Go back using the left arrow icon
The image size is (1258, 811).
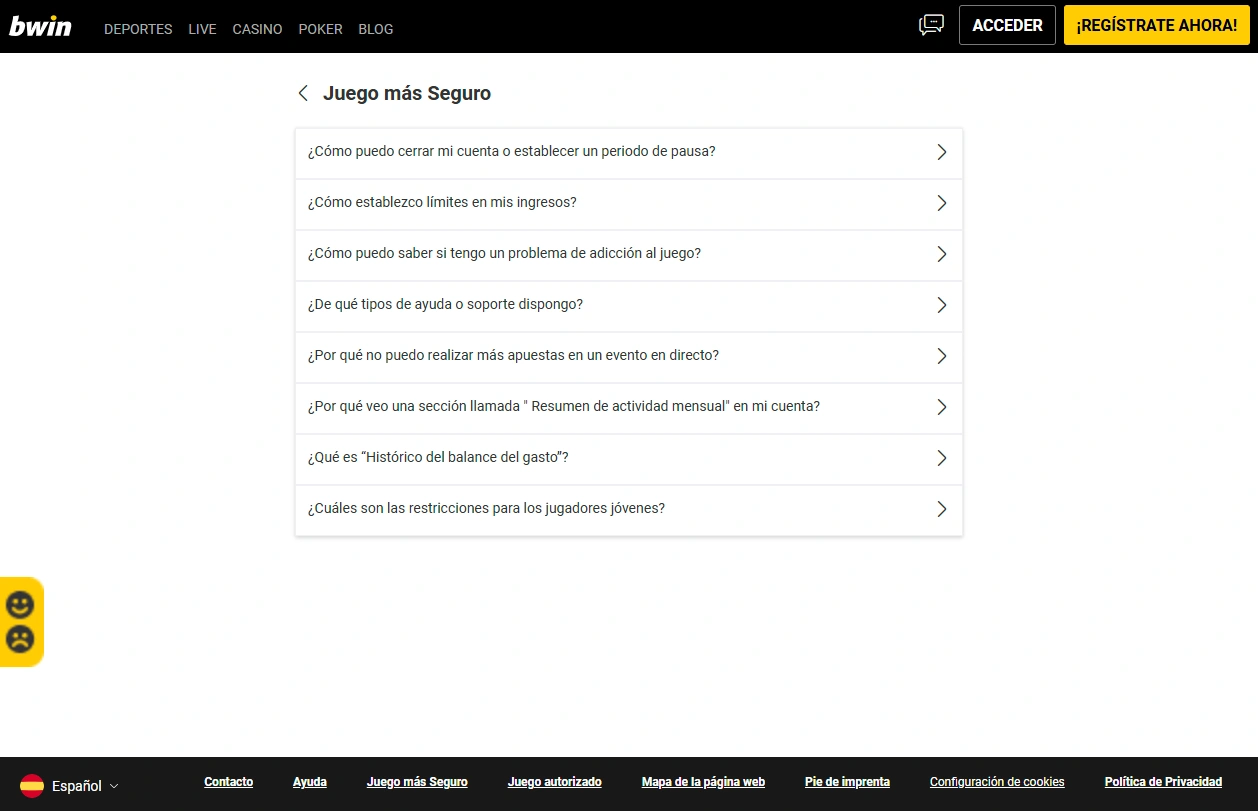click(303, 93)
